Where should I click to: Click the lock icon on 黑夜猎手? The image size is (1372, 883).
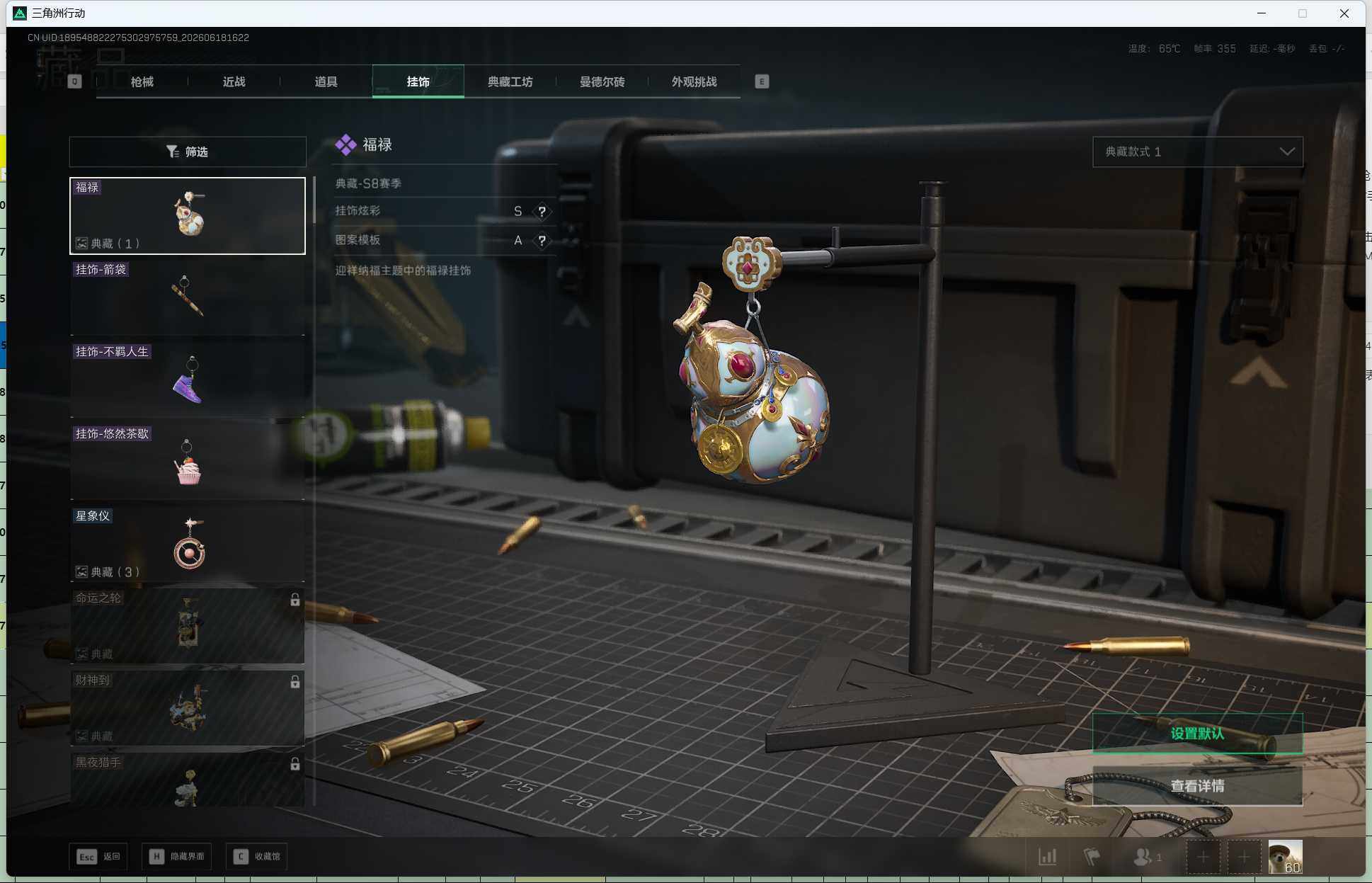295,764
